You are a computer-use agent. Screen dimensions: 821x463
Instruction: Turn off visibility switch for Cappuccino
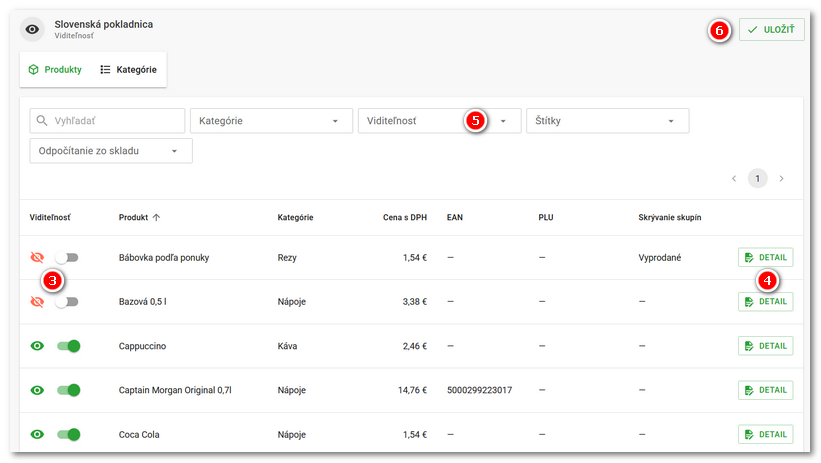[69, 346]
